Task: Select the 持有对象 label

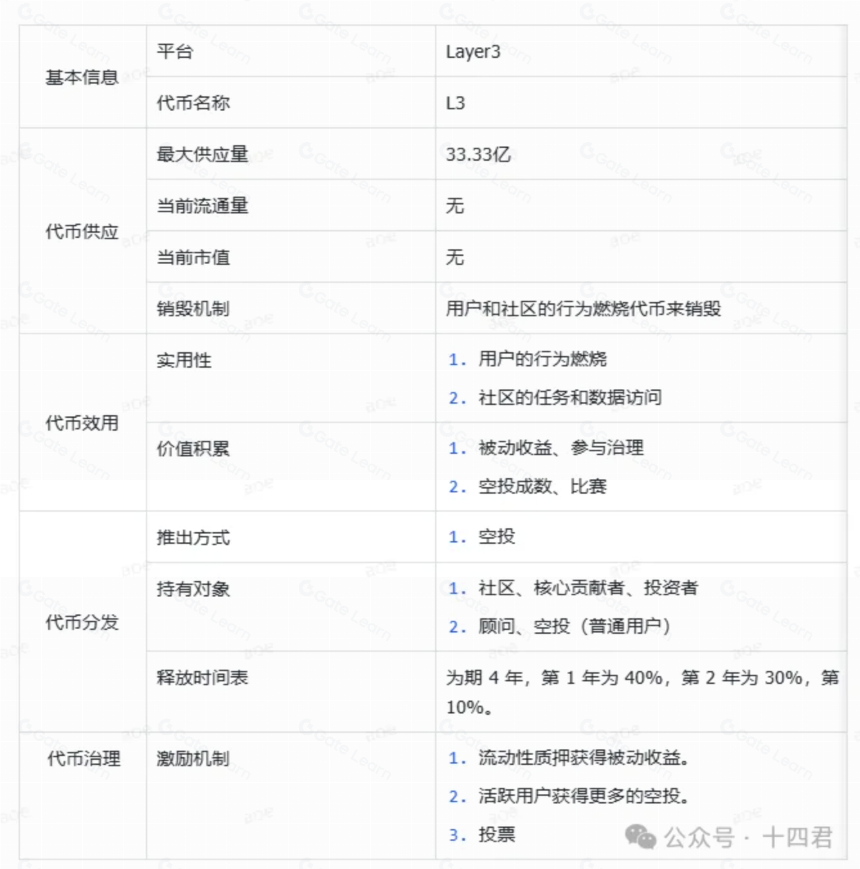Action: point(193,589)
